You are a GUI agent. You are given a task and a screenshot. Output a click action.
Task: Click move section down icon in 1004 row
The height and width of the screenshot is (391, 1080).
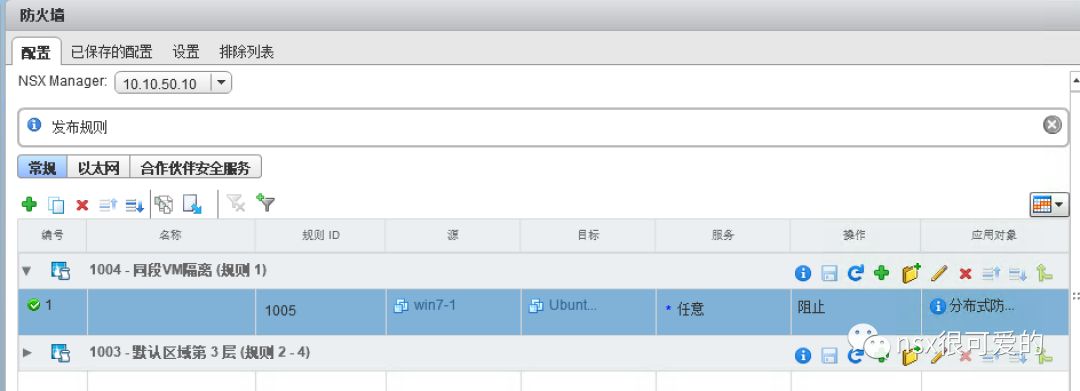(x=1018, y=274)
